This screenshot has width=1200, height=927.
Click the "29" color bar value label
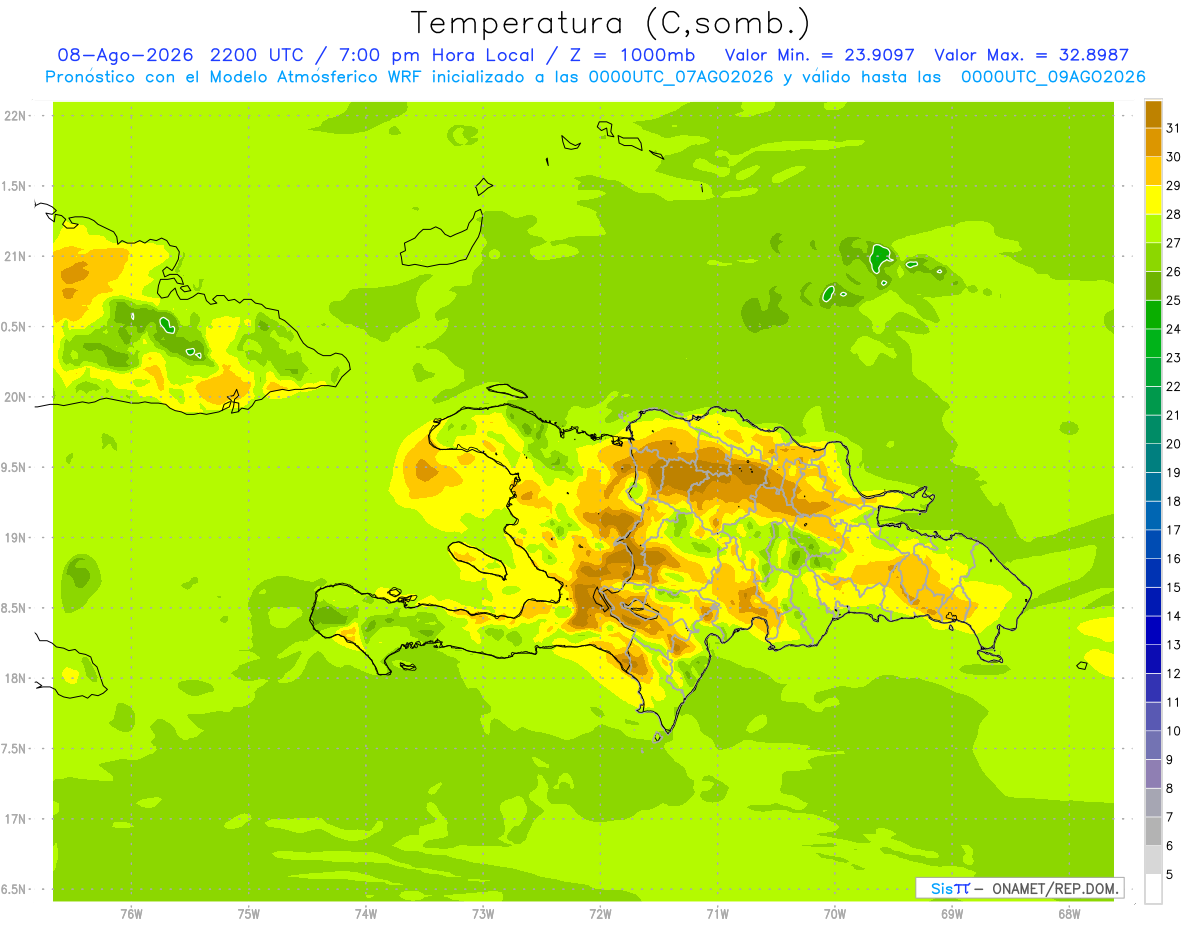tap(1174, 185)
